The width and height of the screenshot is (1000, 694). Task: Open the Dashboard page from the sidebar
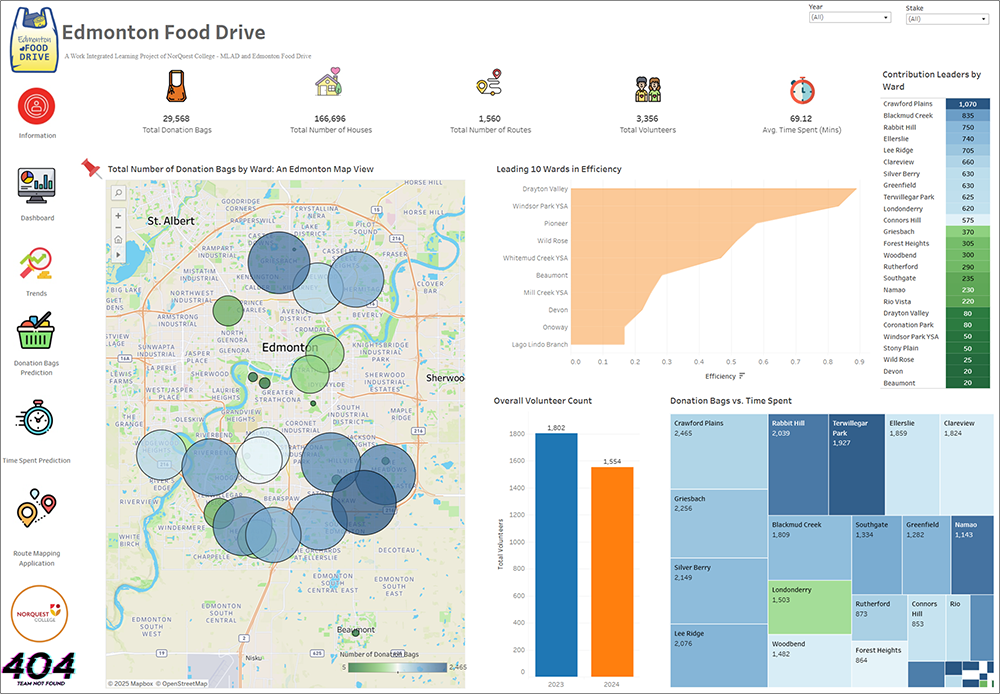pyautogui.click(x=36, y=186)
